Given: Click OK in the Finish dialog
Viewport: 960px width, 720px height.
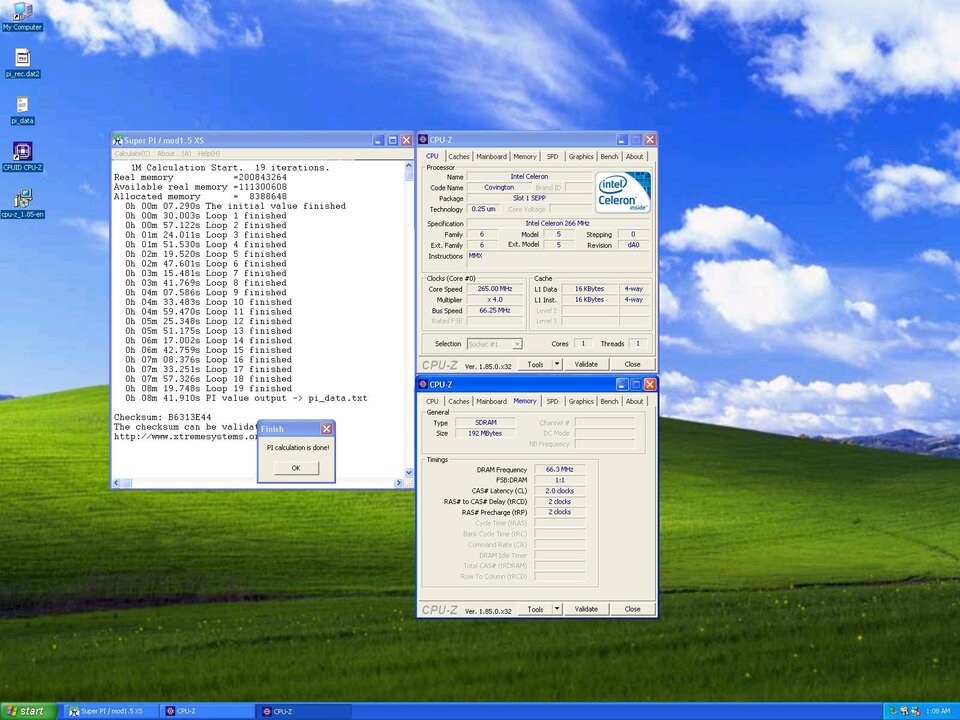Looking at the screenshot, I should [296, 468].
